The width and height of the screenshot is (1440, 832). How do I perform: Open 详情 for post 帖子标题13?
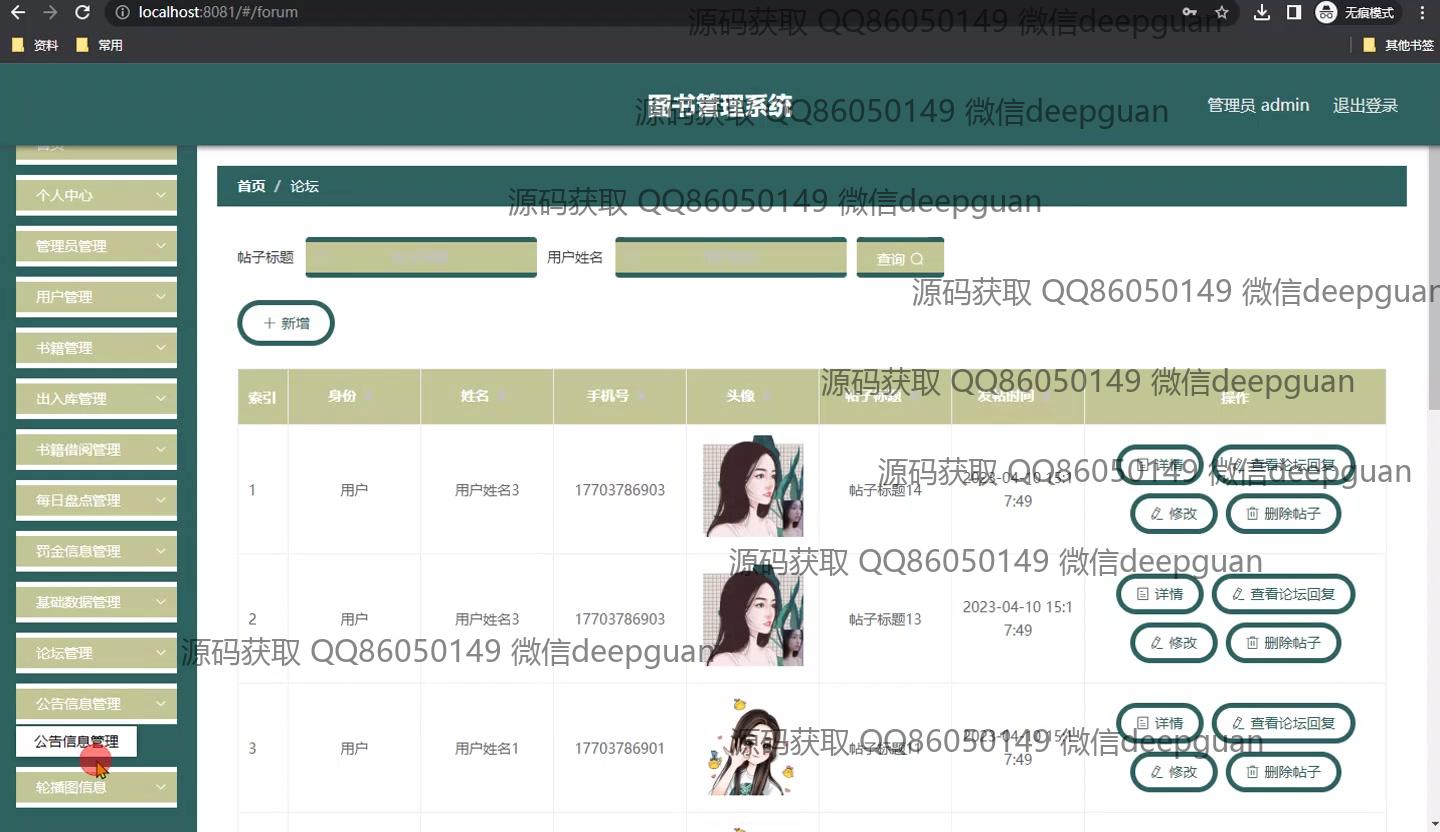pyautogui.click(x=1159, y=594)
